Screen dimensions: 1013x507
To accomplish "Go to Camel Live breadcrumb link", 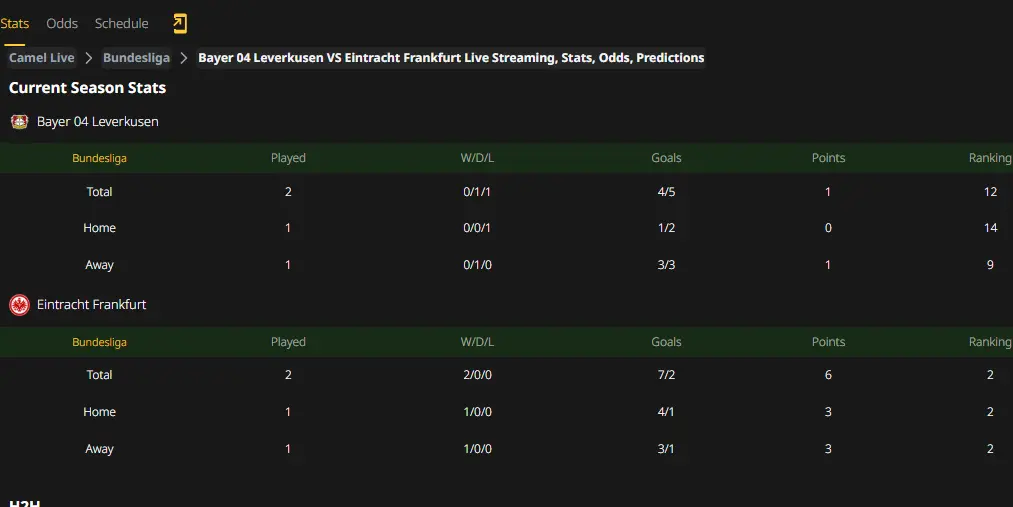I will (x=41, y=58).
